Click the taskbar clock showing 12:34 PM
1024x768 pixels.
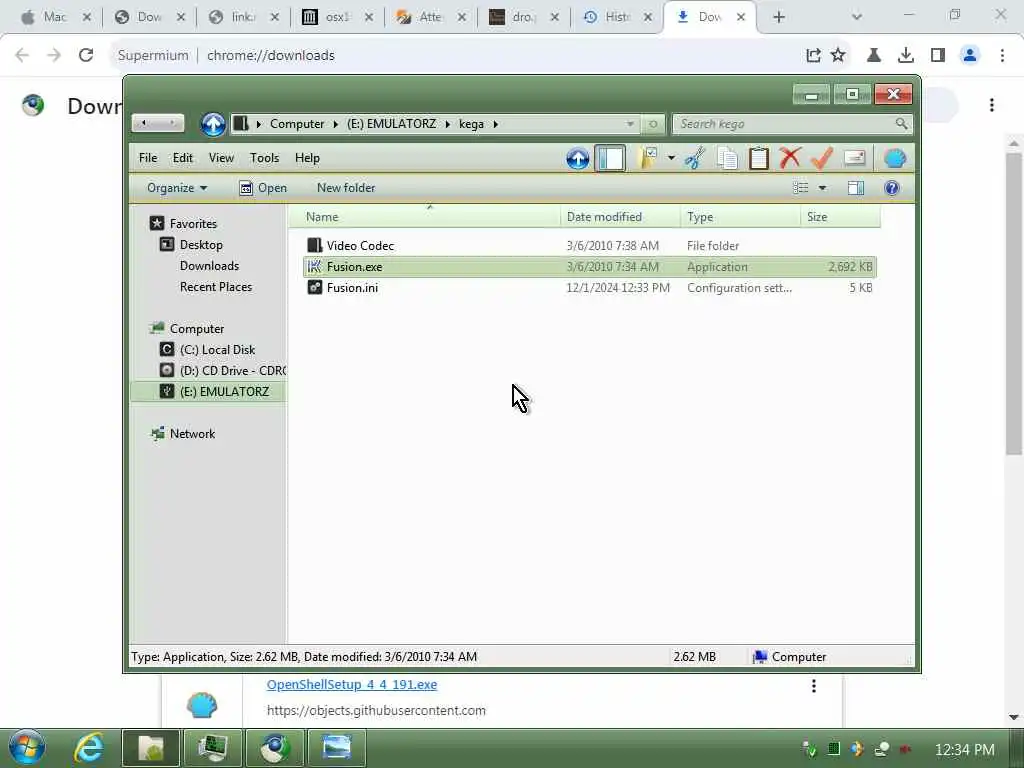click(965, 749)
